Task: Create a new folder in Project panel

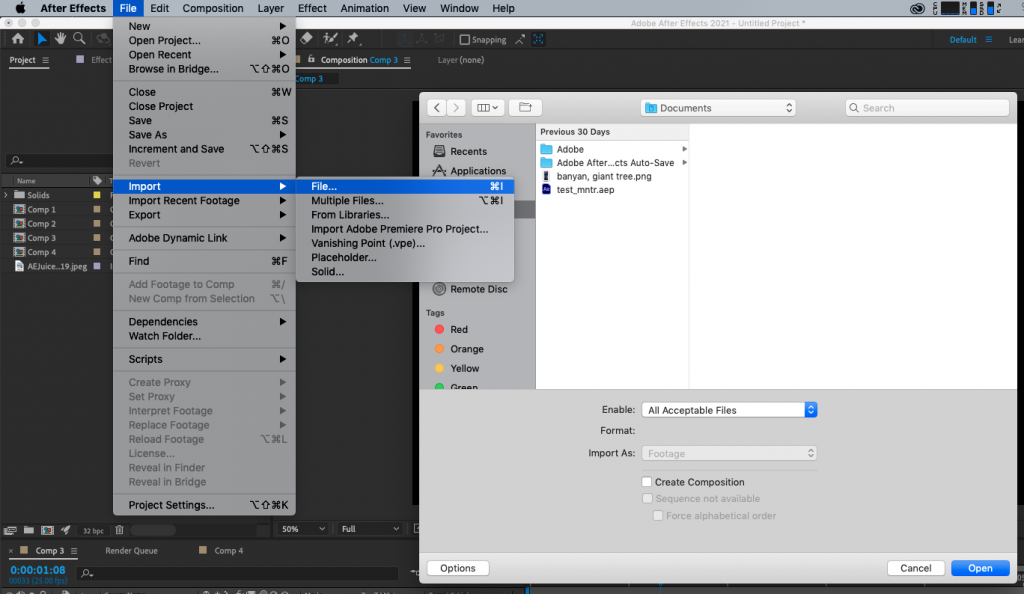Action: tap(28, 530)
